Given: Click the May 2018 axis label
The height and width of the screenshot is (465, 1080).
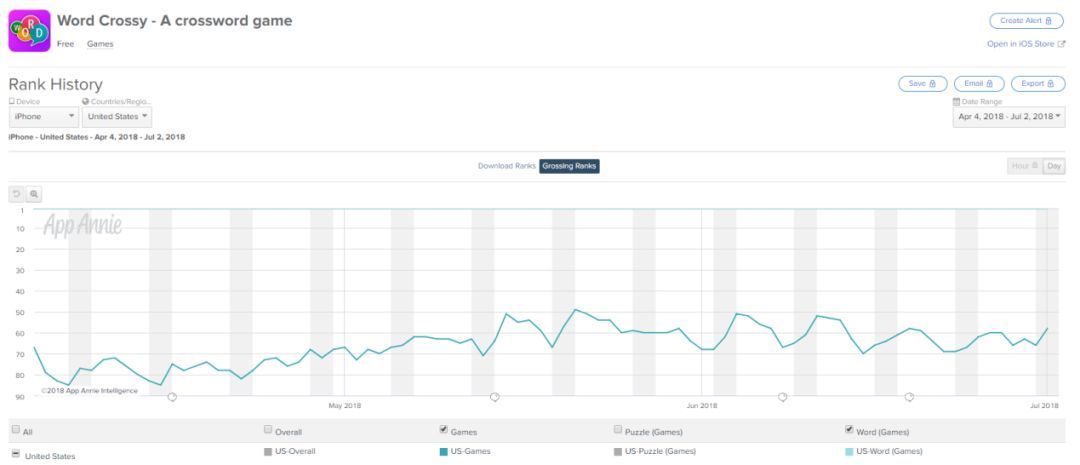Looking at the screenshot, I should coord(344,405).
